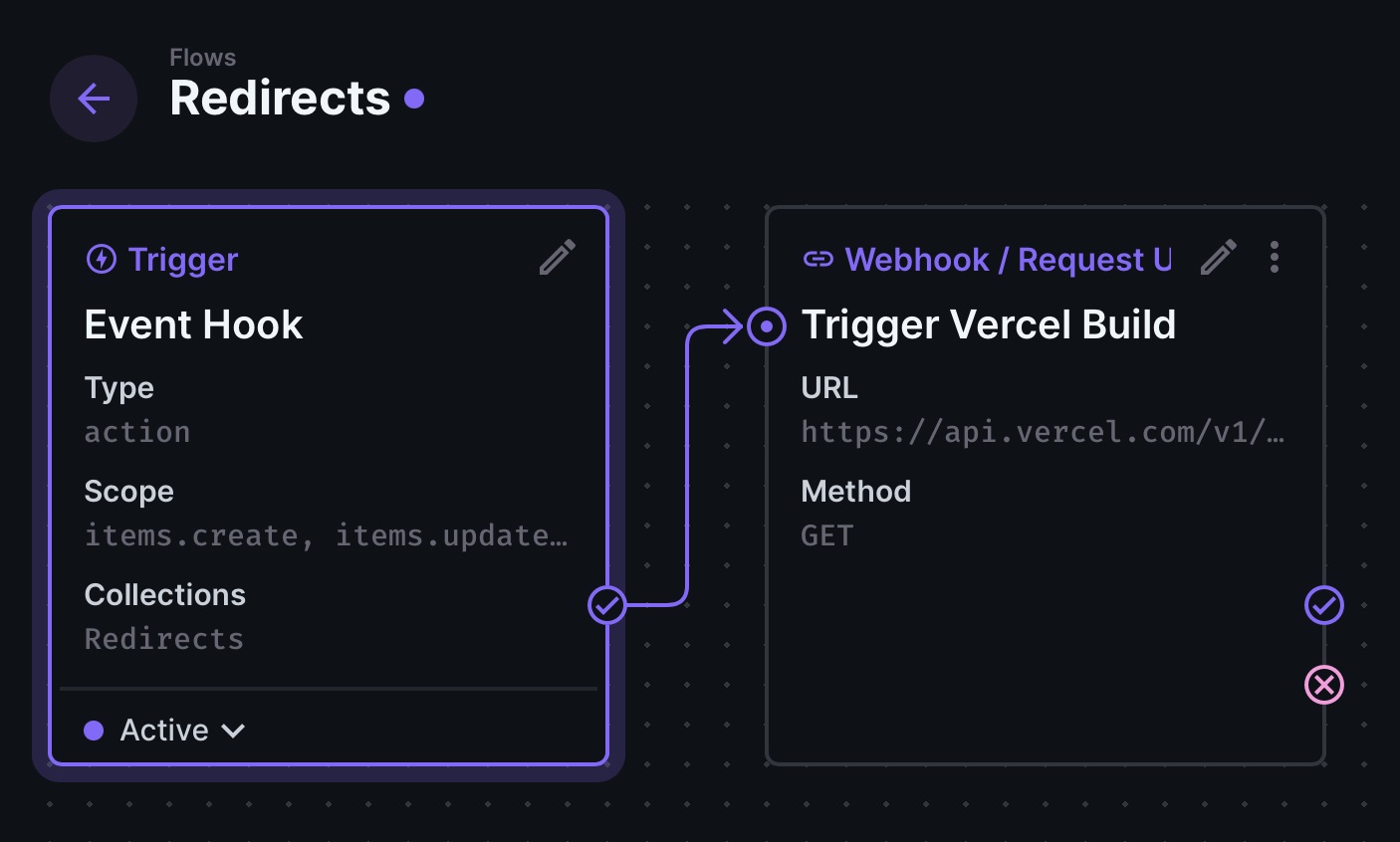Viewport: 1400px width, 842px height.
Task: Select the Event Hook trigger card title
Action: 193,325
